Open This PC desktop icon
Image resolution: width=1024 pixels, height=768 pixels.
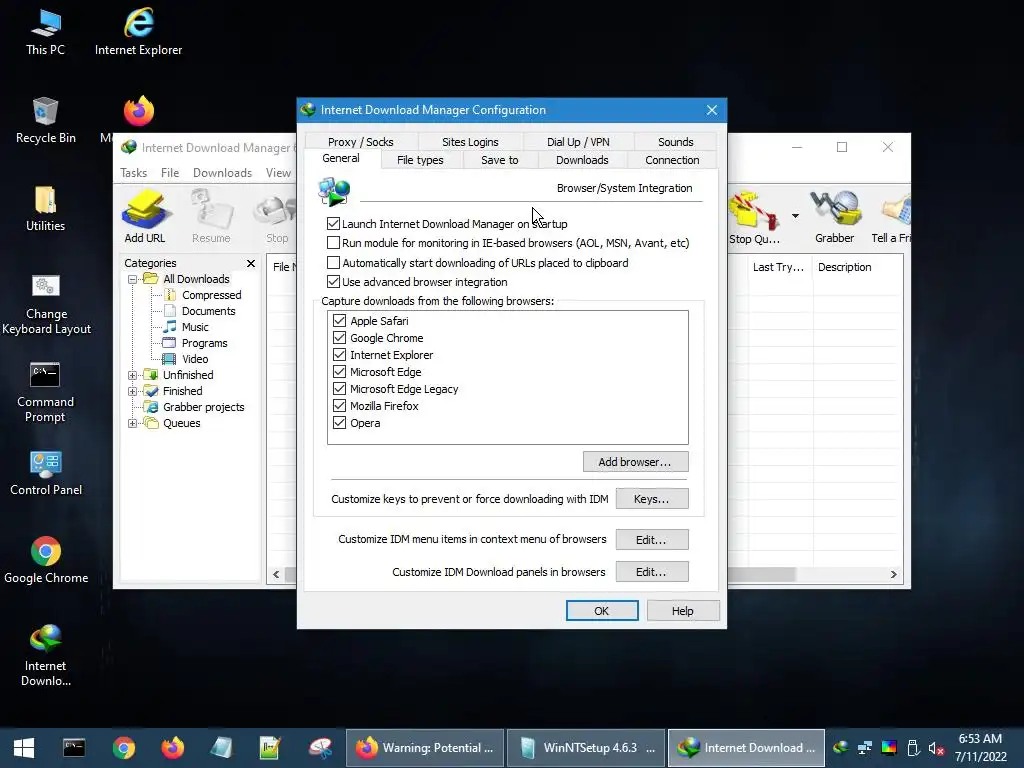point(45,33)
